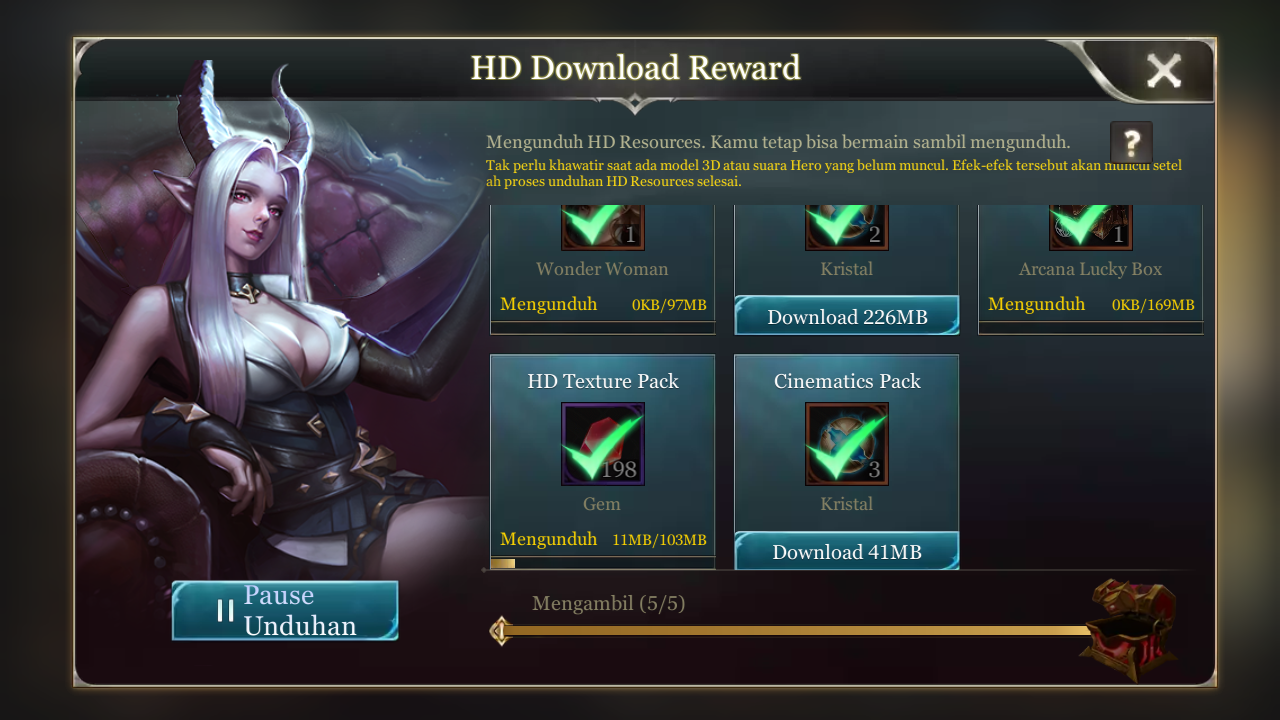Click the HD Texture Pack download progress bar
1280x720 pixels.
point(603,563)
